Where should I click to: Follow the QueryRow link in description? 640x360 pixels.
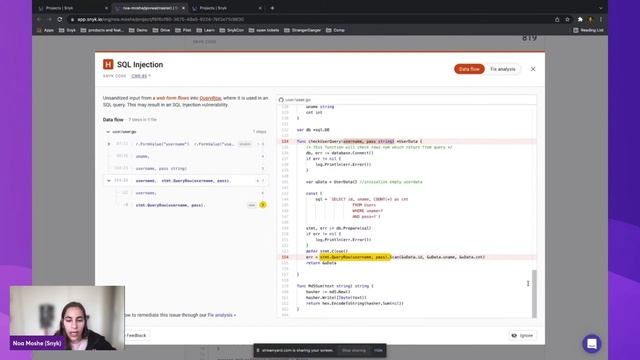pyautogui.click(x=210, y=98)
